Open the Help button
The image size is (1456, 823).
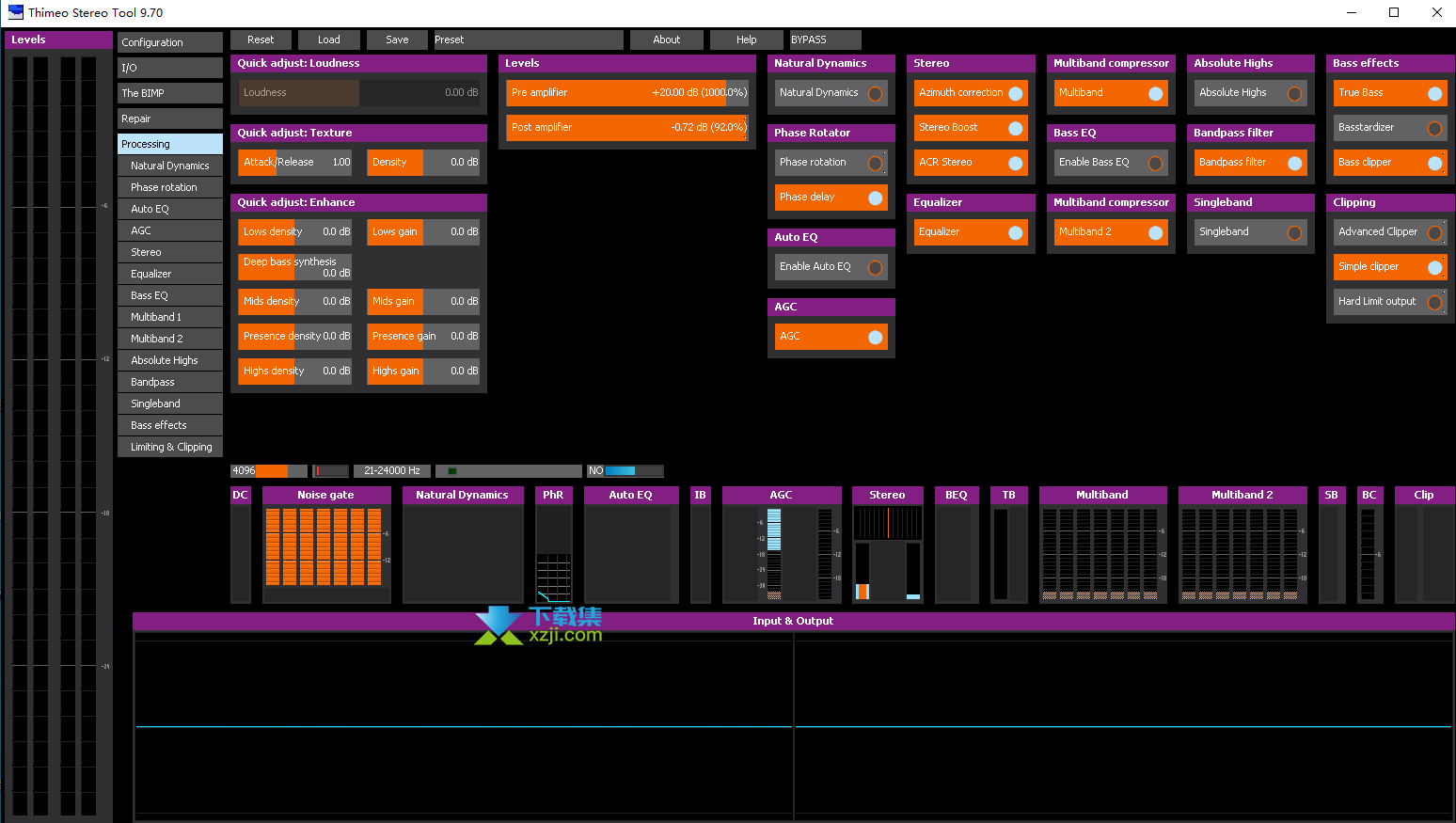(746, 40)
